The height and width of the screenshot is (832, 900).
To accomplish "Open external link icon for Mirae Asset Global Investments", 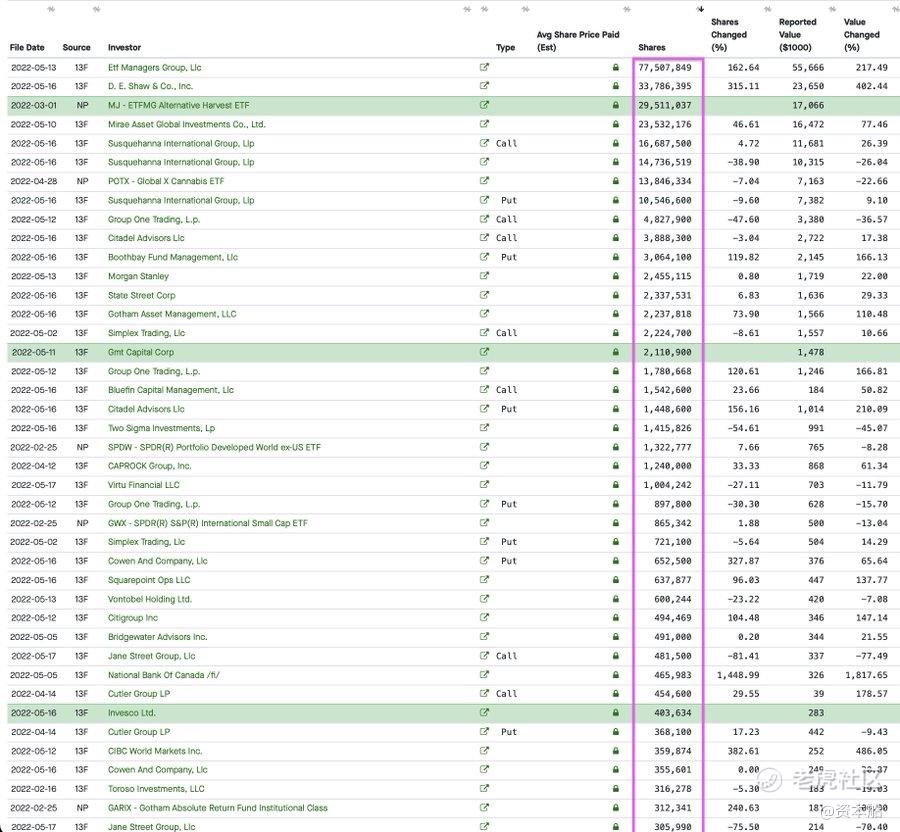I will pos(484,124).
